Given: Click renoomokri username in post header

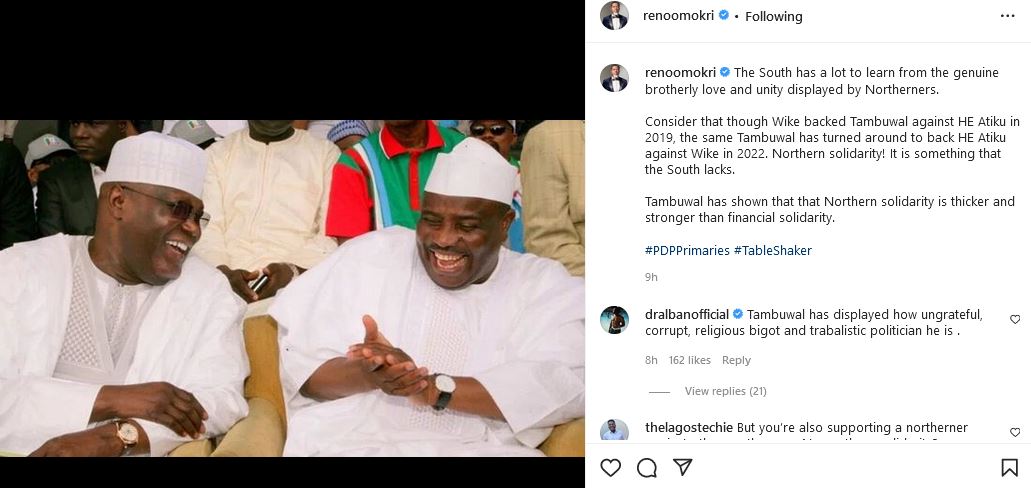Looking at the screenshot, I should [677, 16].
